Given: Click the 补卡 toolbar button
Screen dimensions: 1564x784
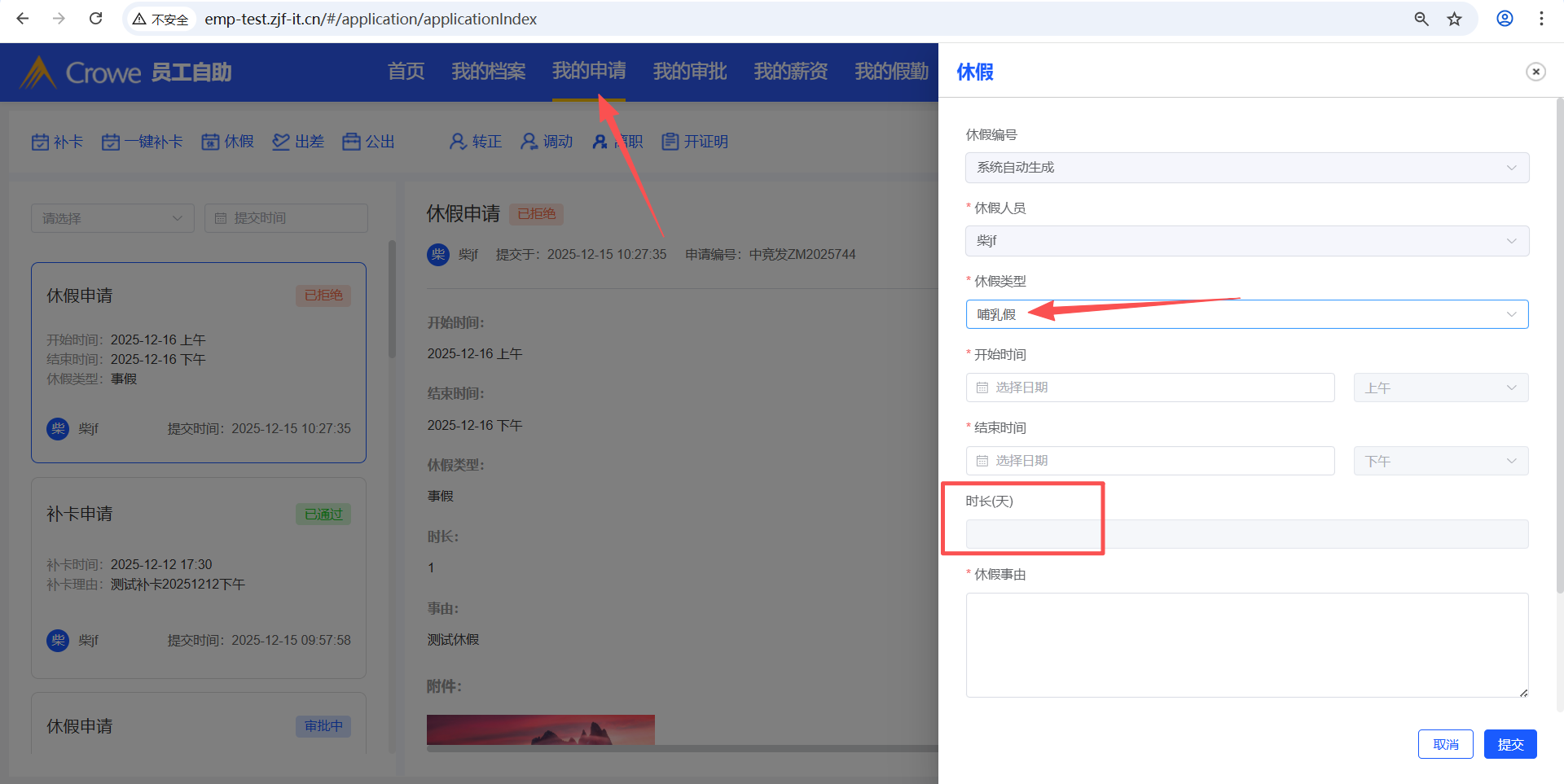Looking at the screenshot, I should tap(57, 142).
